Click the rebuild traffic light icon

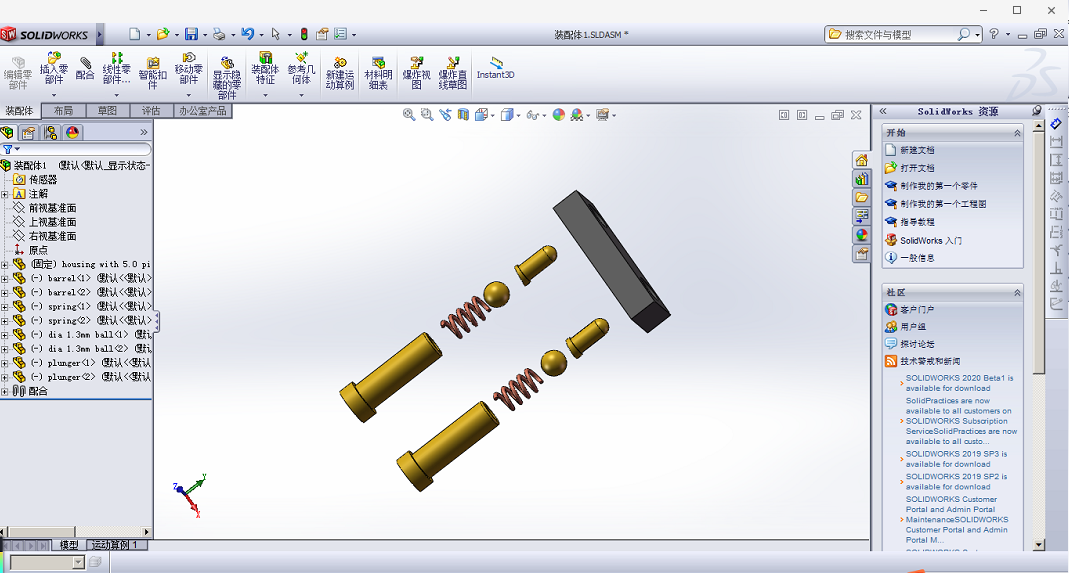(304, 34)
